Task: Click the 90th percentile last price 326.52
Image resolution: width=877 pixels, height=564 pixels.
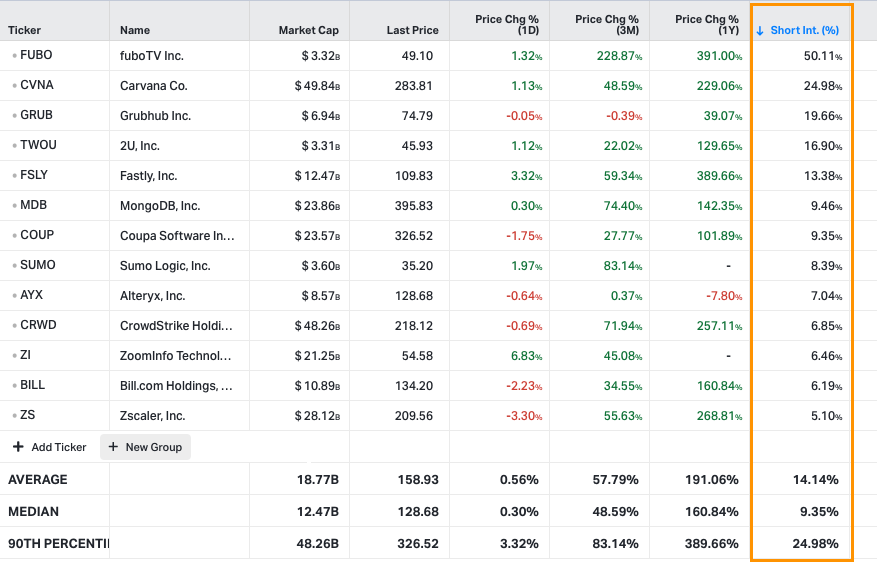Action: click(418, 543)
